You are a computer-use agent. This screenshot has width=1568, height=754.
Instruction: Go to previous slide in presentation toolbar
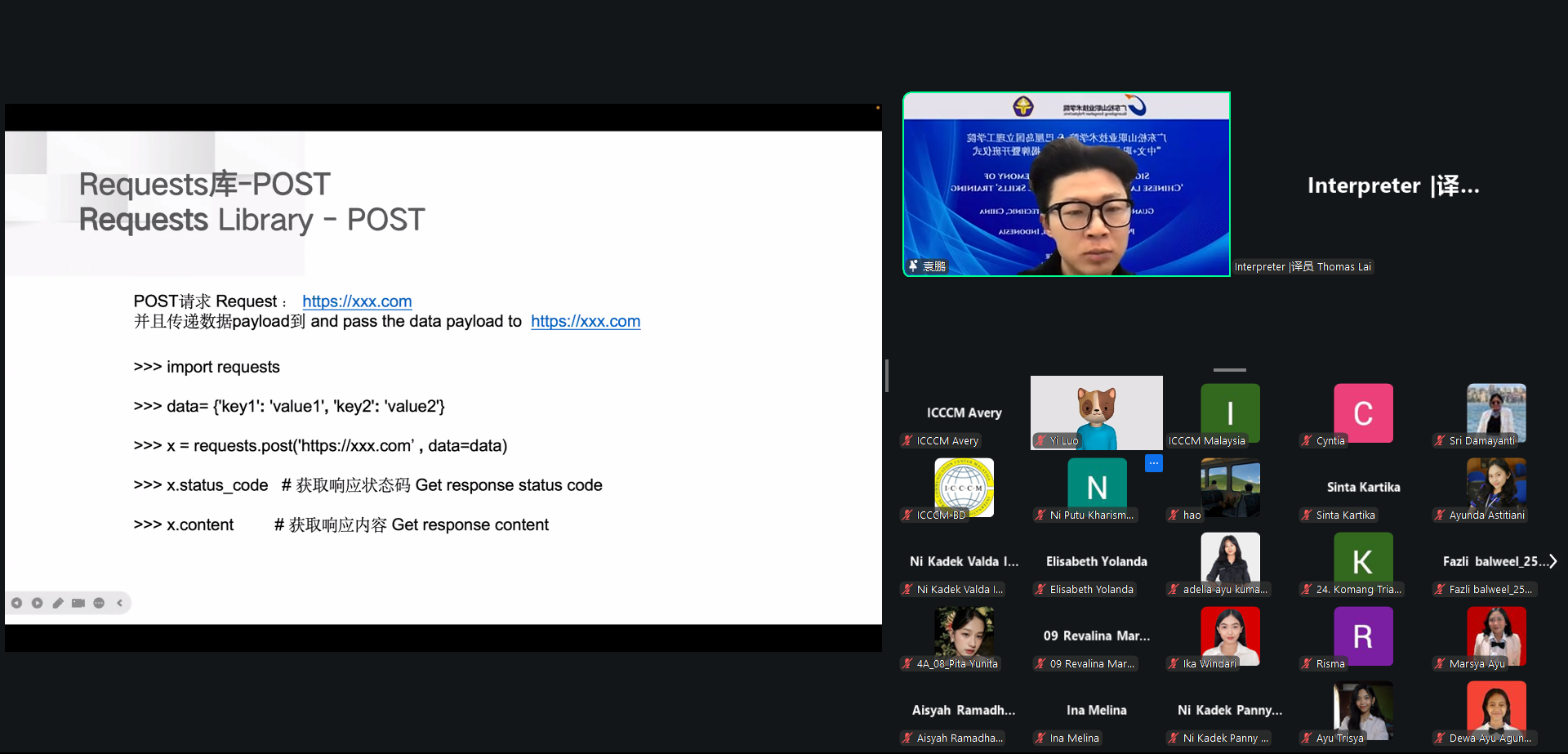16,603
